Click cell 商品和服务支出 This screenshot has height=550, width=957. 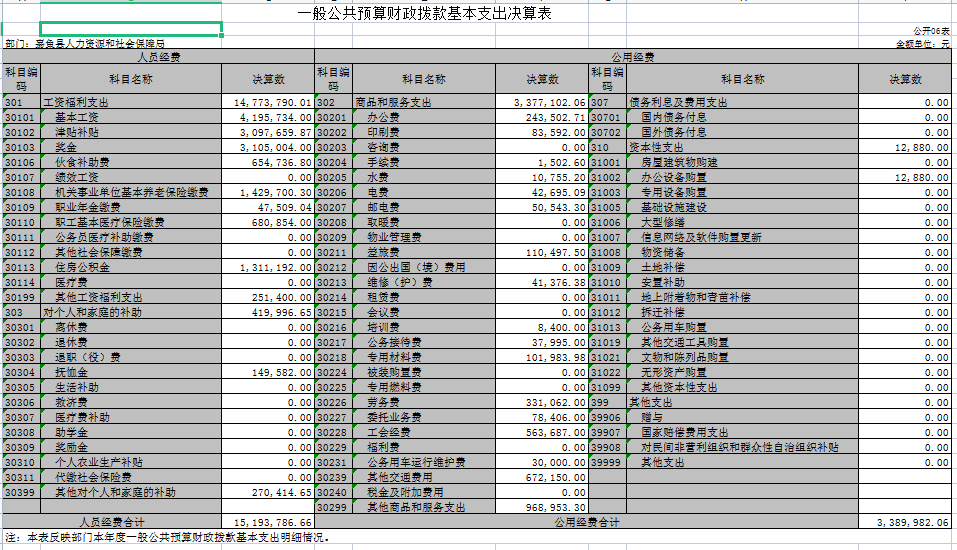(424, 102)
